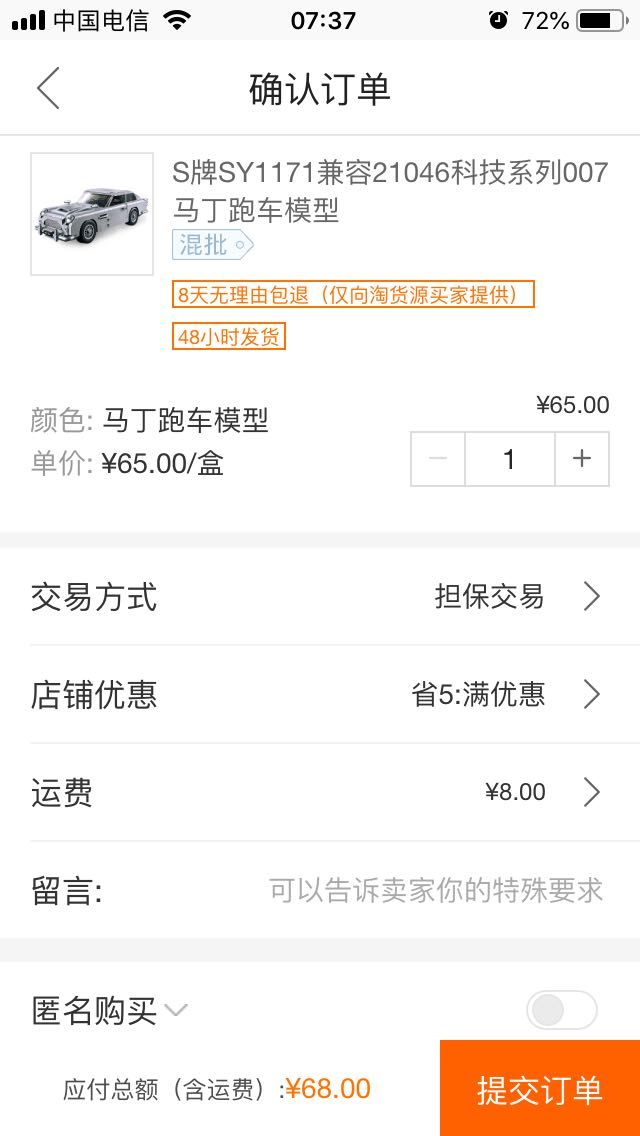
Task: Tap the Wi-Fi status icon
Action: pos(176,20)
